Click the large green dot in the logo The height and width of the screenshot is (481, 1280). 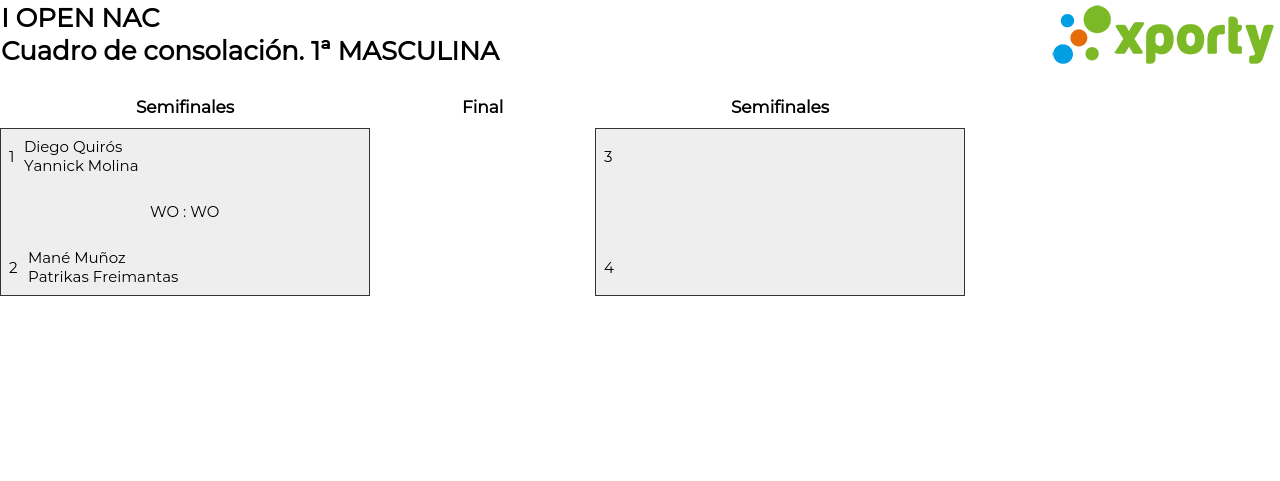tap(1097, 19)
